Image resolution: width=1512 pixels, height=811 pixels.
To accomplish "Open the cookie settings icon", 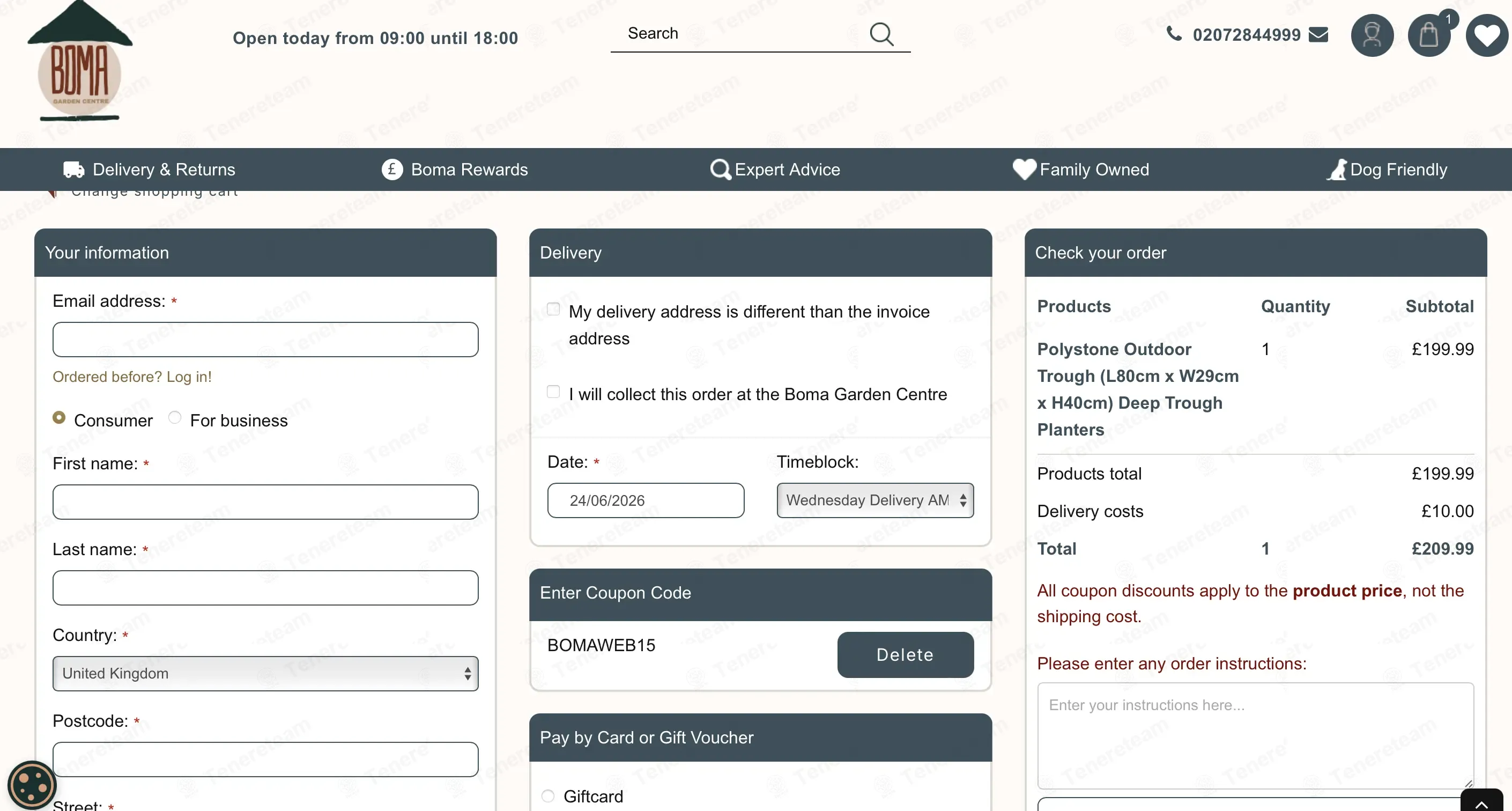I will [x=32, y=786].
